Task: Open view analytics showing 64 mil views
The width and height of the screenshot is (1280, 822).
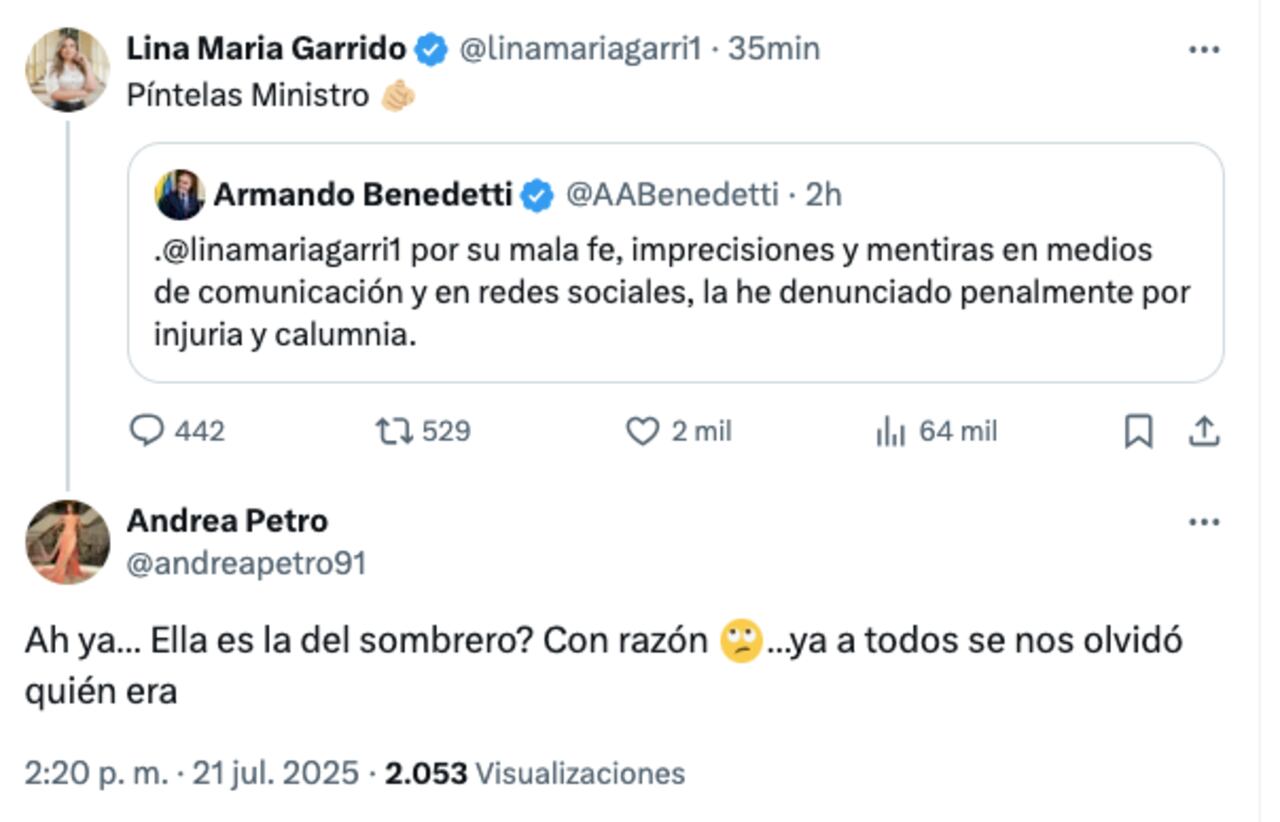Action: point(889,431)
